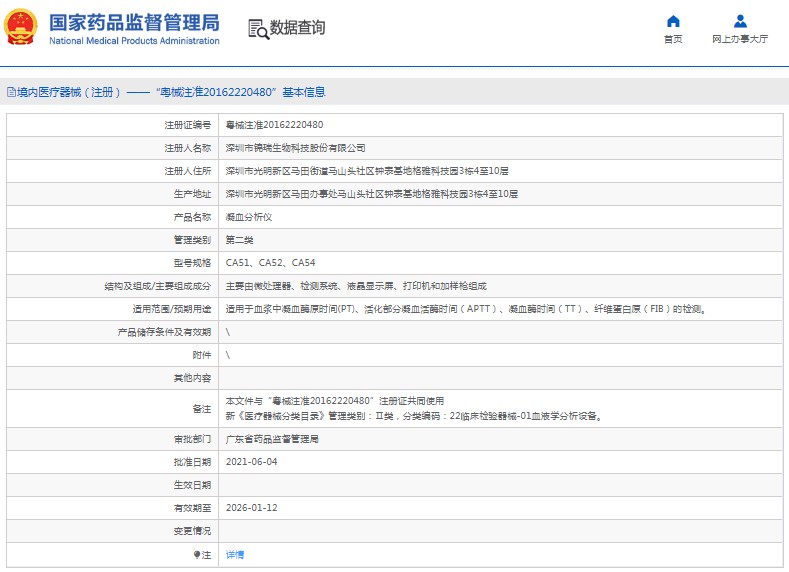This screenshot has width=789, height=572.
Task: Click the 网上办事大厅 label
Action: 740,39
